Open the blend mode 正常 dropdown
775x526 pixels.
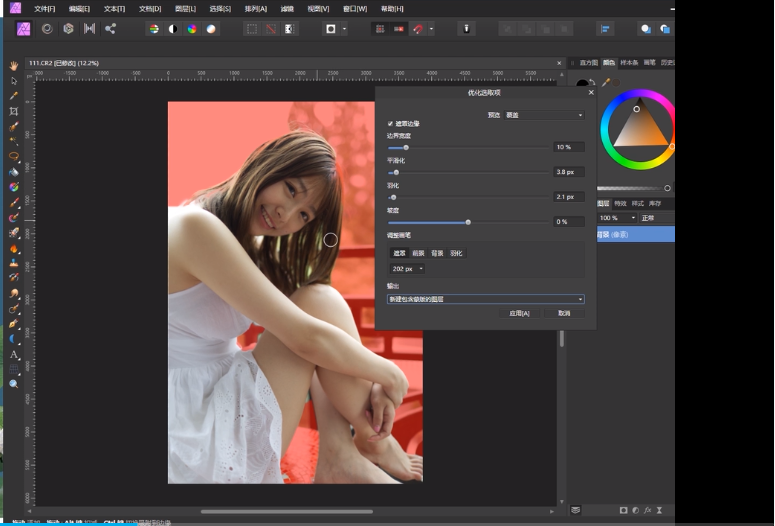pyautogui.click(x=657, y=218)
